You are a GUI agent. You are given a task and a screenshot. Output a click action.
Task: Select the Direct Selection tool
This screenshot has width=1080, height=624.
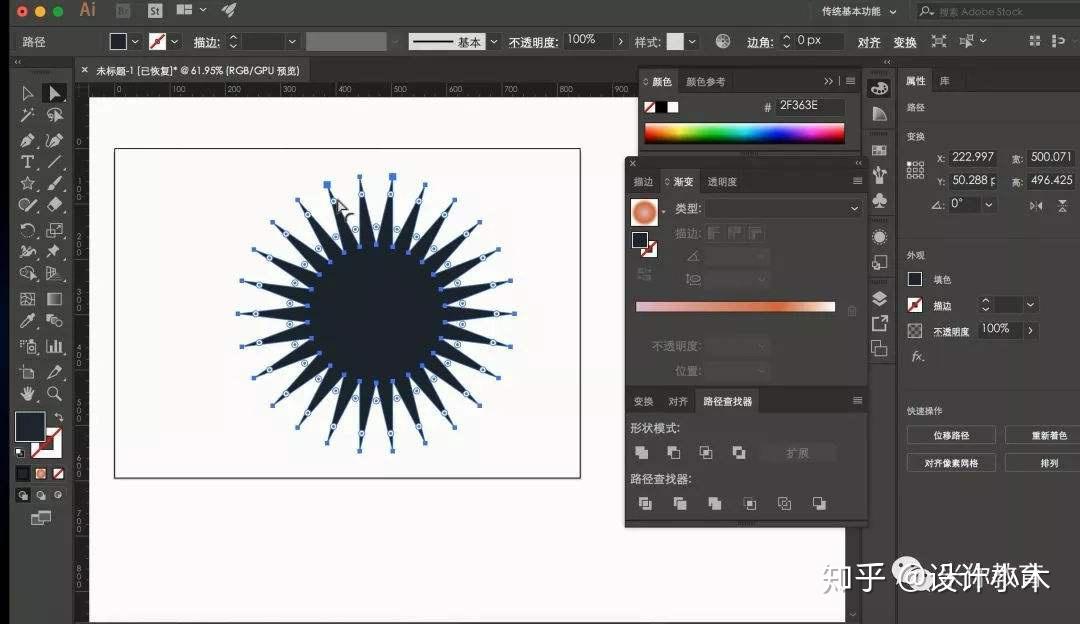pyautogui.click(x=55, y=93)
